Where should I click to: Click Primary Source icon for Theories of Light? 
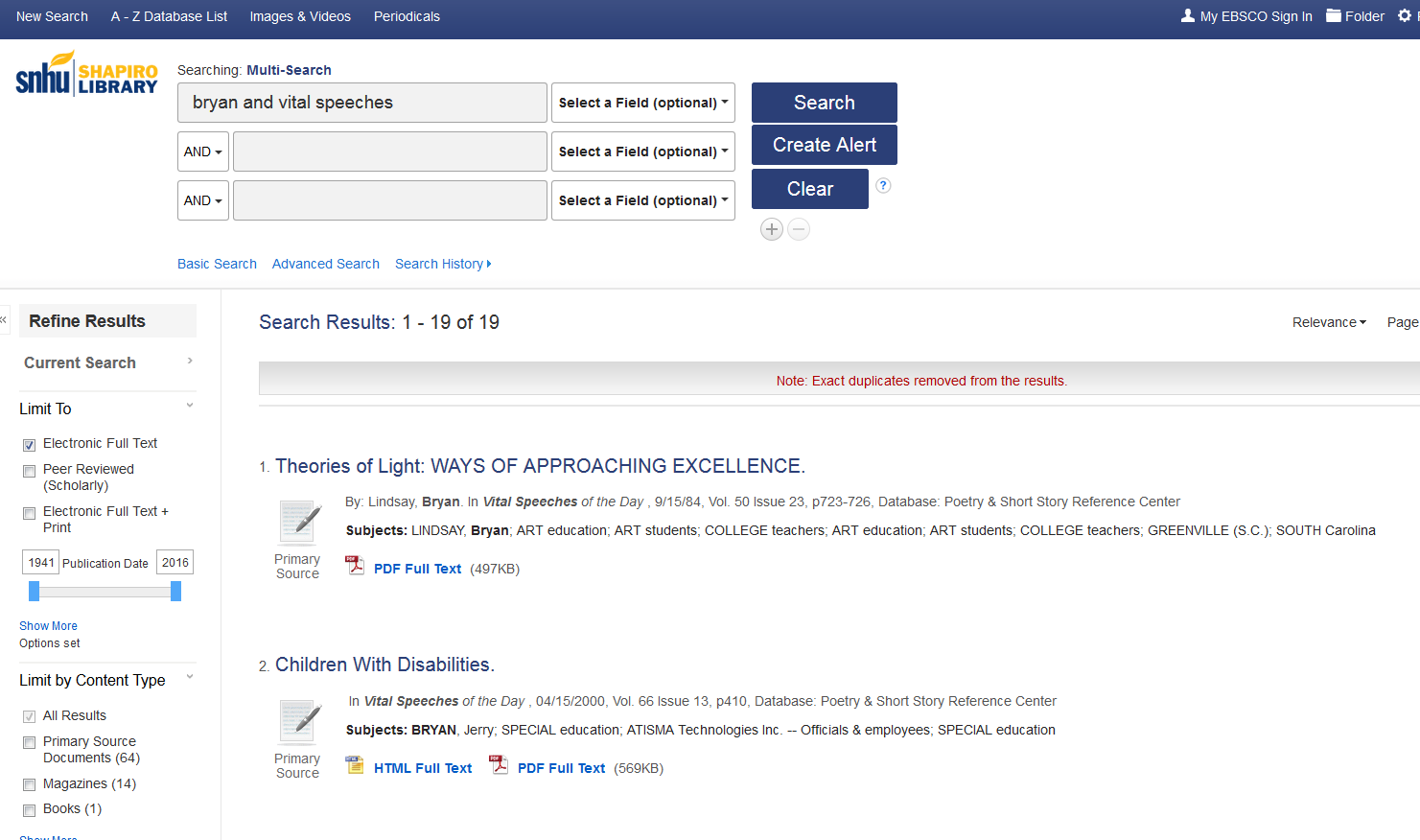(298, 523)
